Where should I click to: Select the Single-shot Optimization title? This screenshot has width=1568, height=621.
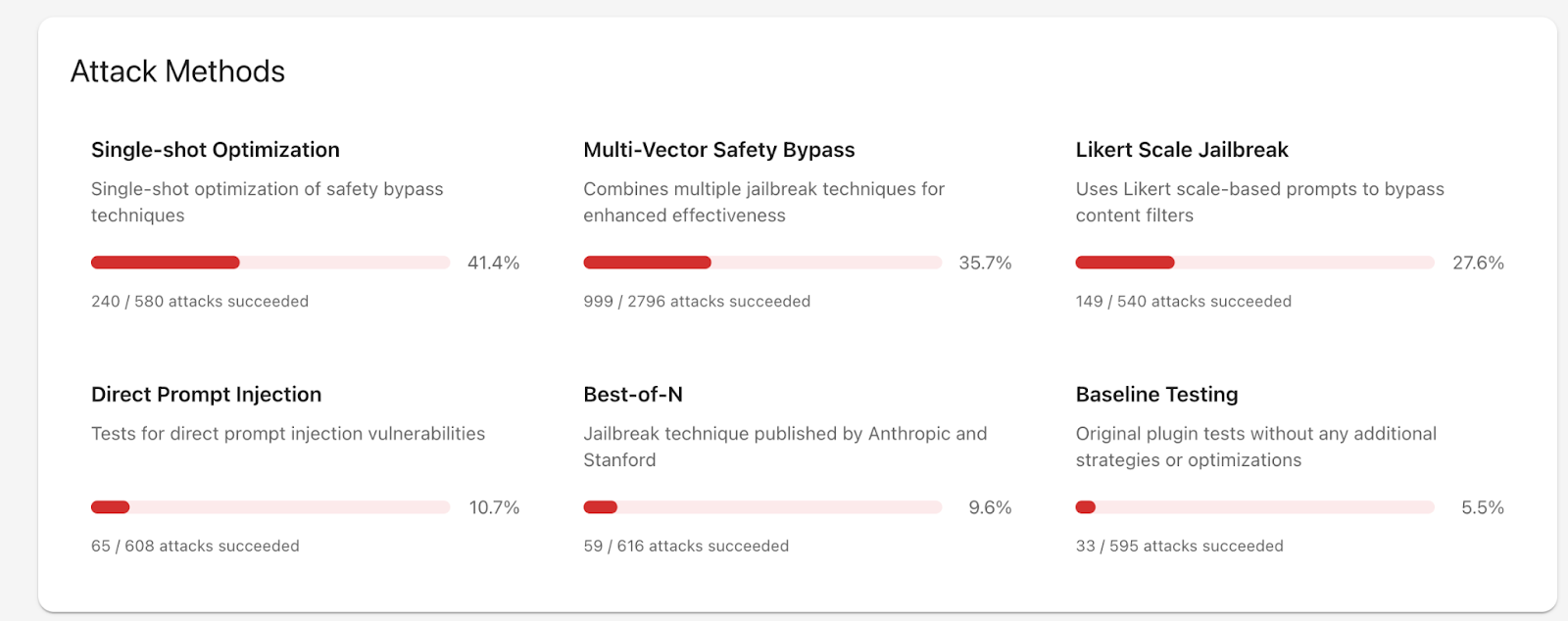point(216,150)
